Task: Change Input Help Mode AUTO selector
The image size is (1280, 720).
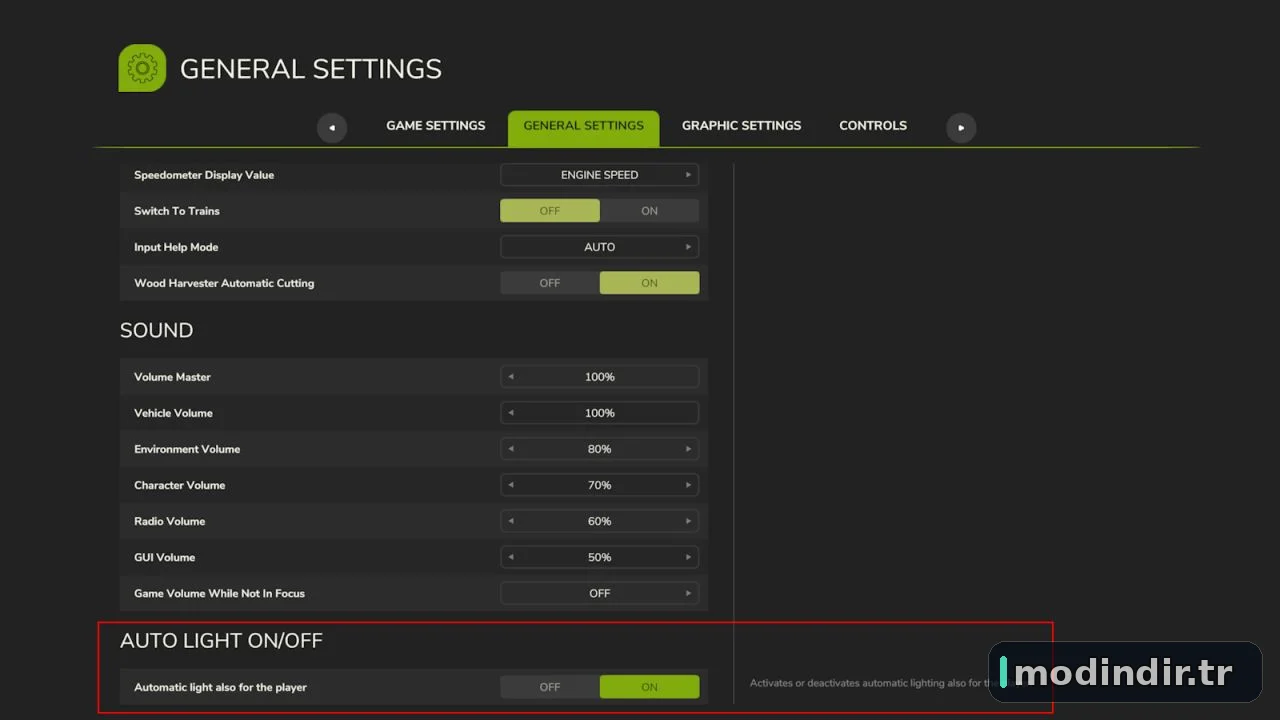Action: pyautogui.click(x=600, y=247)
